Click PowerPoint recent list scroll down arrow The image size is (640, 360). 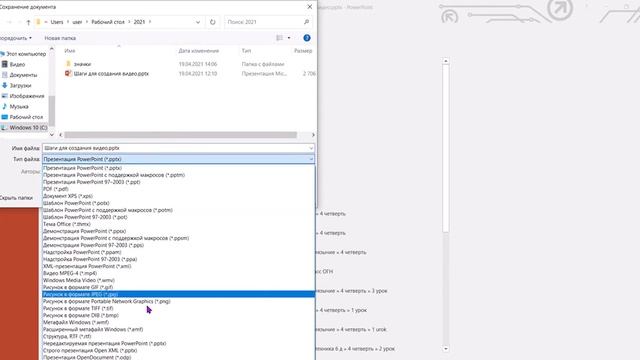click(x=446, y=349)
